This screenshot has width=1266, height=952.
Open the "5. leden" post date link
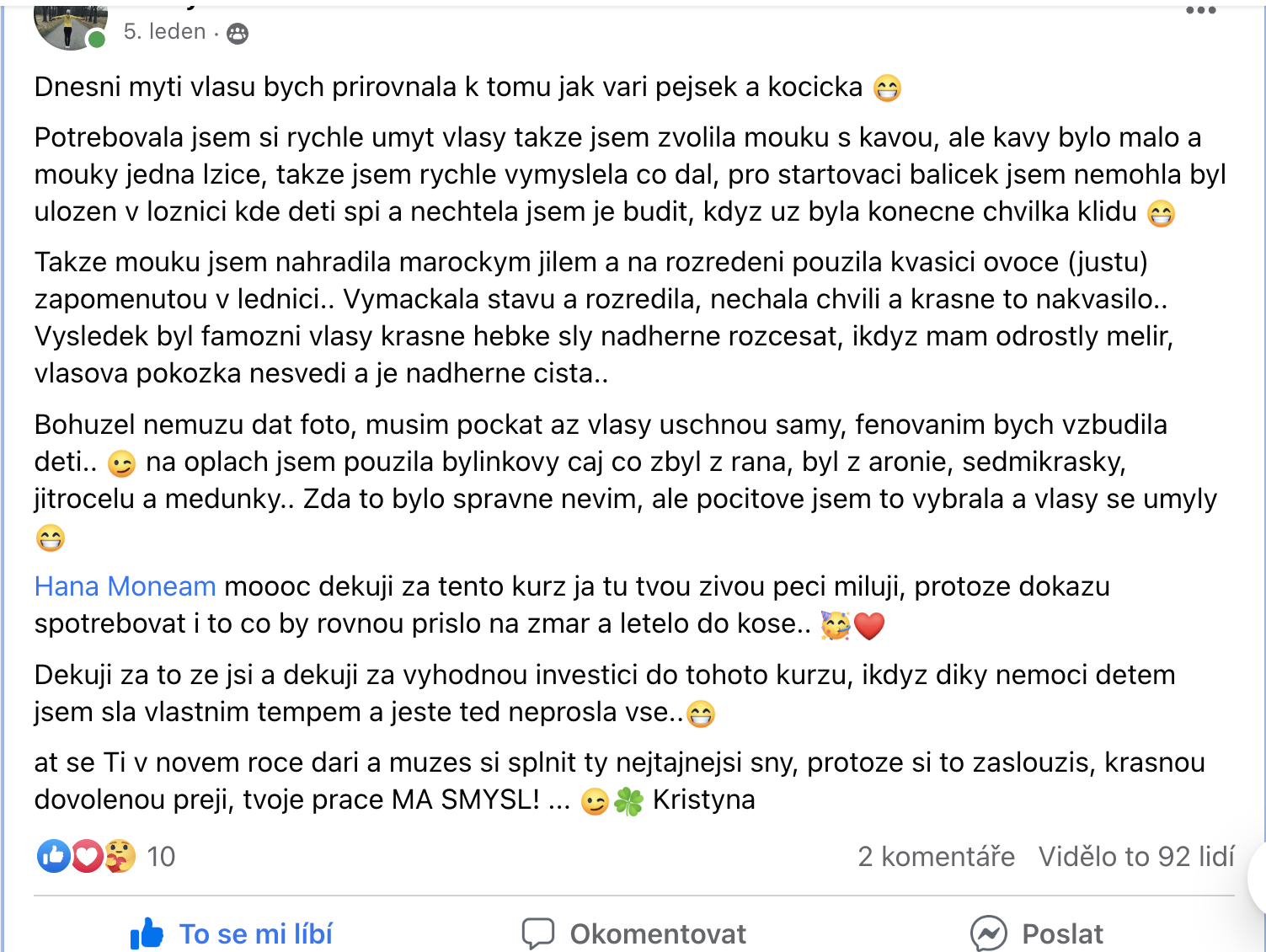click(x=165, y=32)
